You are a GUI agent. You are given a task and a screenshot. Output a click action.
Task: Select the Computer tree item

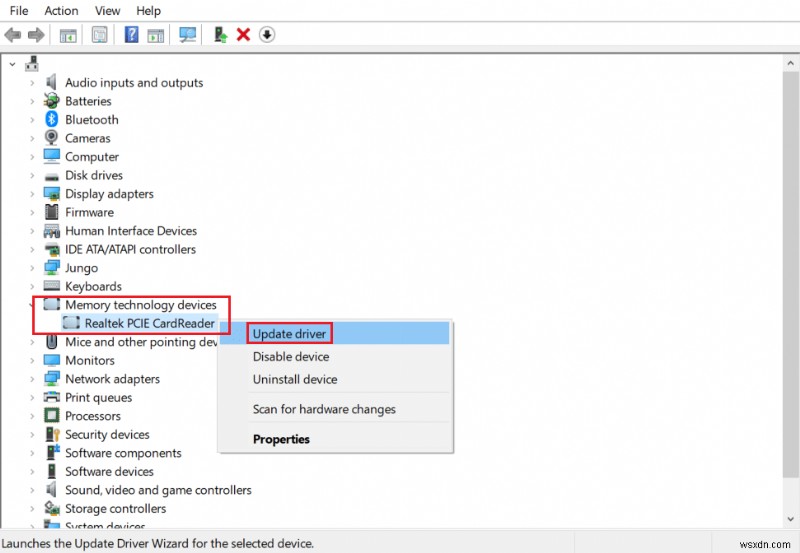92,157
